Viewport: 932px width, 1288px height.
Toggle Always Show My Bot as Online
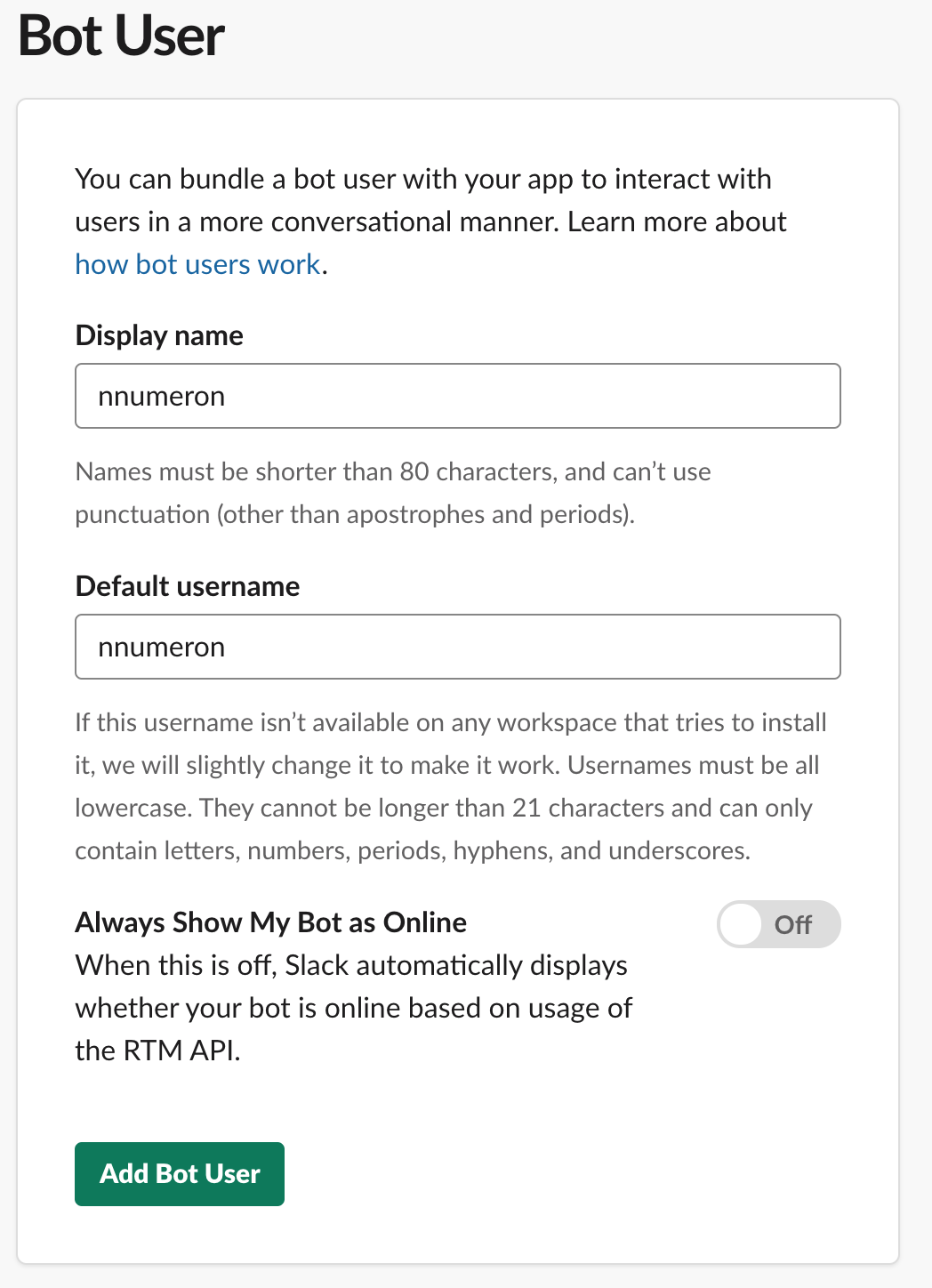(779, 924)
